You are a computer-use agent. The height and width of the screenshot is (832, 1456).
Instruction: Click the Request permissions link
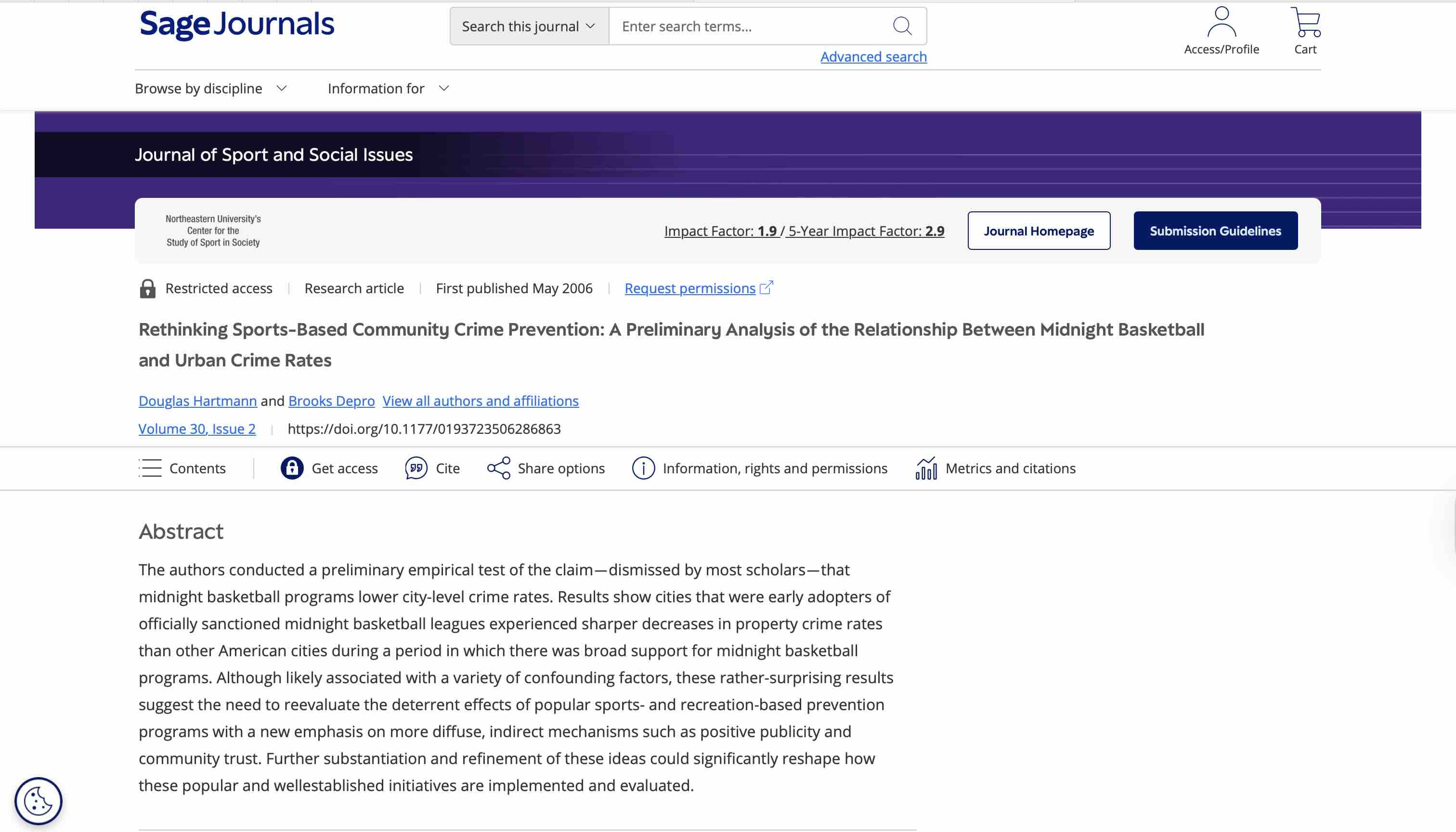(x=689, y=288)
